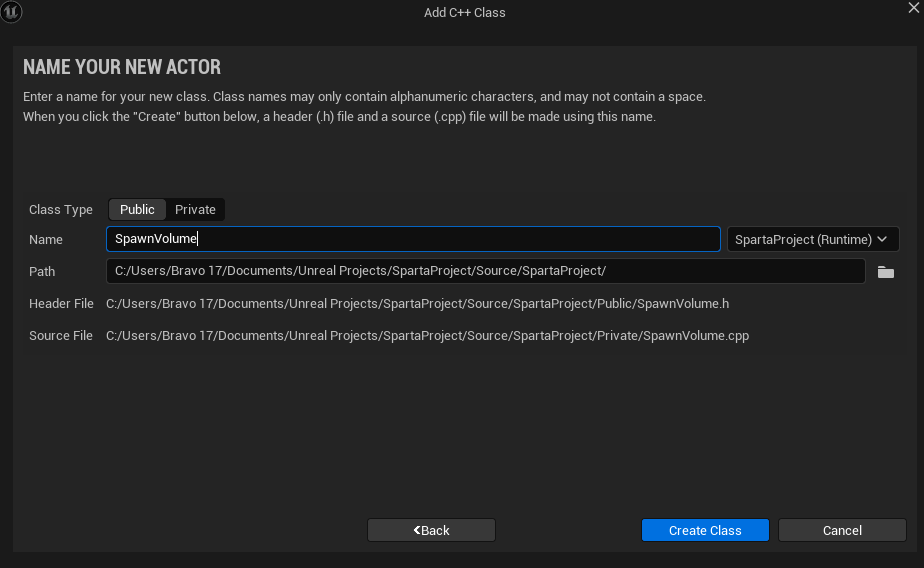The width and height of the screenshot is (924, 568).
Task: Click the Header File path ending SpawnVolume.h
Action: [417, 303]
